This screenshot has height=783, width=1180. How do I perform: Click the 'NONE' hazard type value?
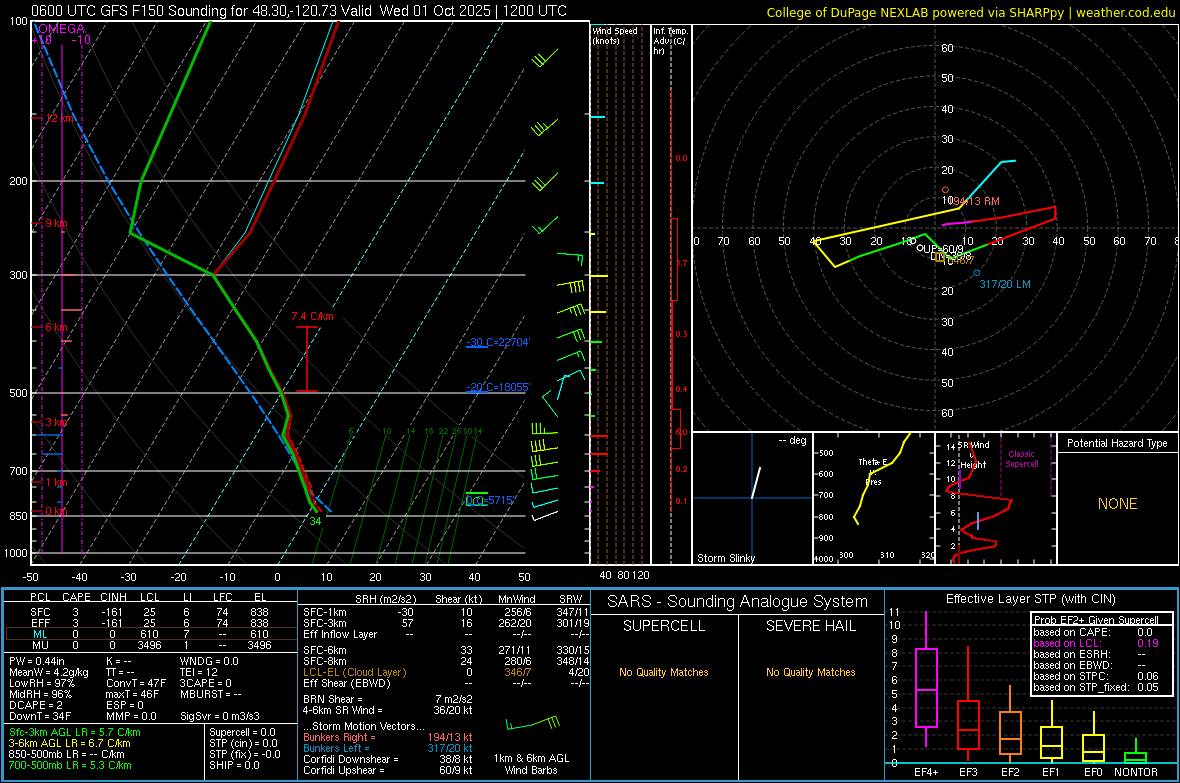tap(1117, 504)
